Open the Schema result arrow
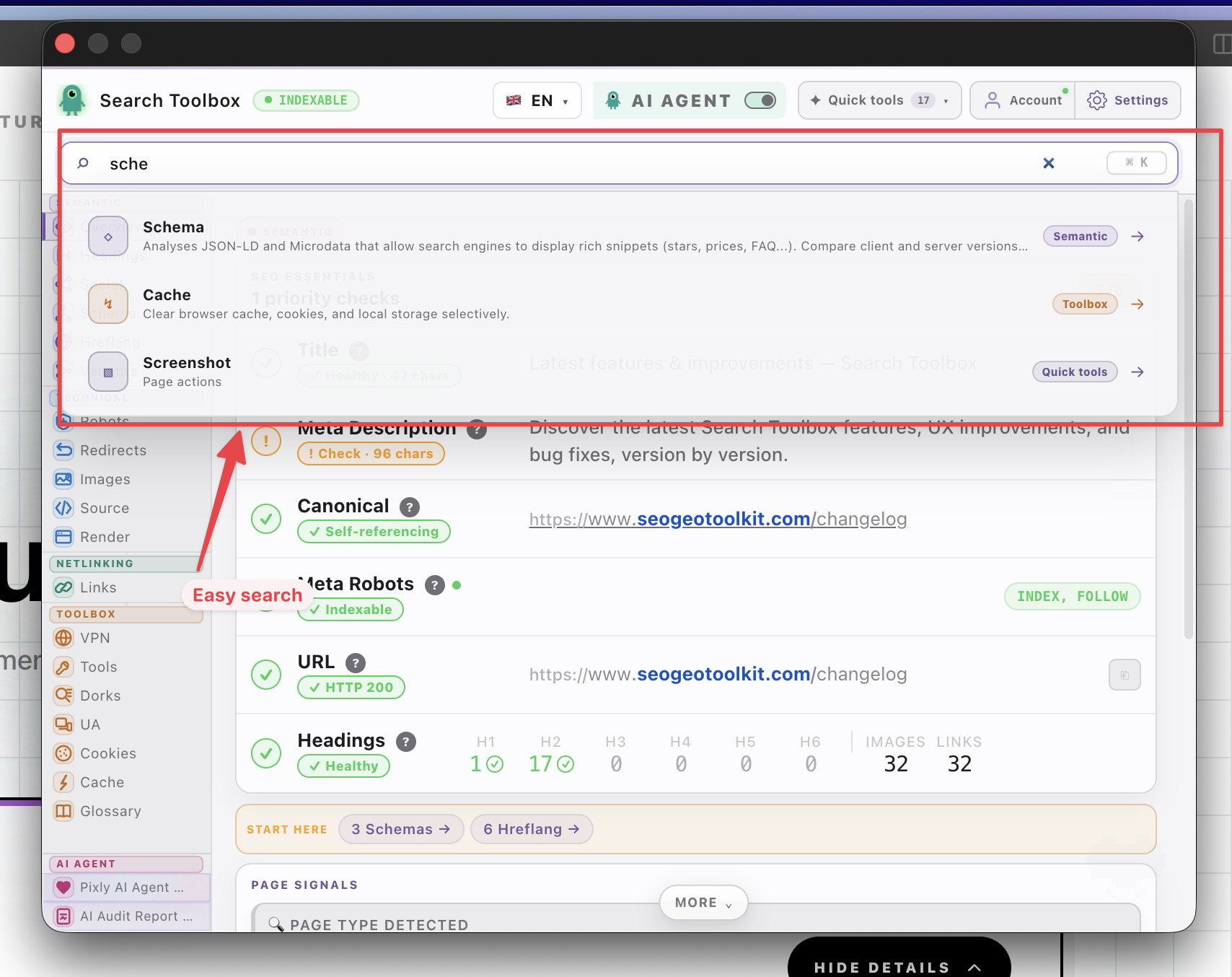Image resolution: width=1232 pixels, height=977 pixels. (x=1138, y=236)
